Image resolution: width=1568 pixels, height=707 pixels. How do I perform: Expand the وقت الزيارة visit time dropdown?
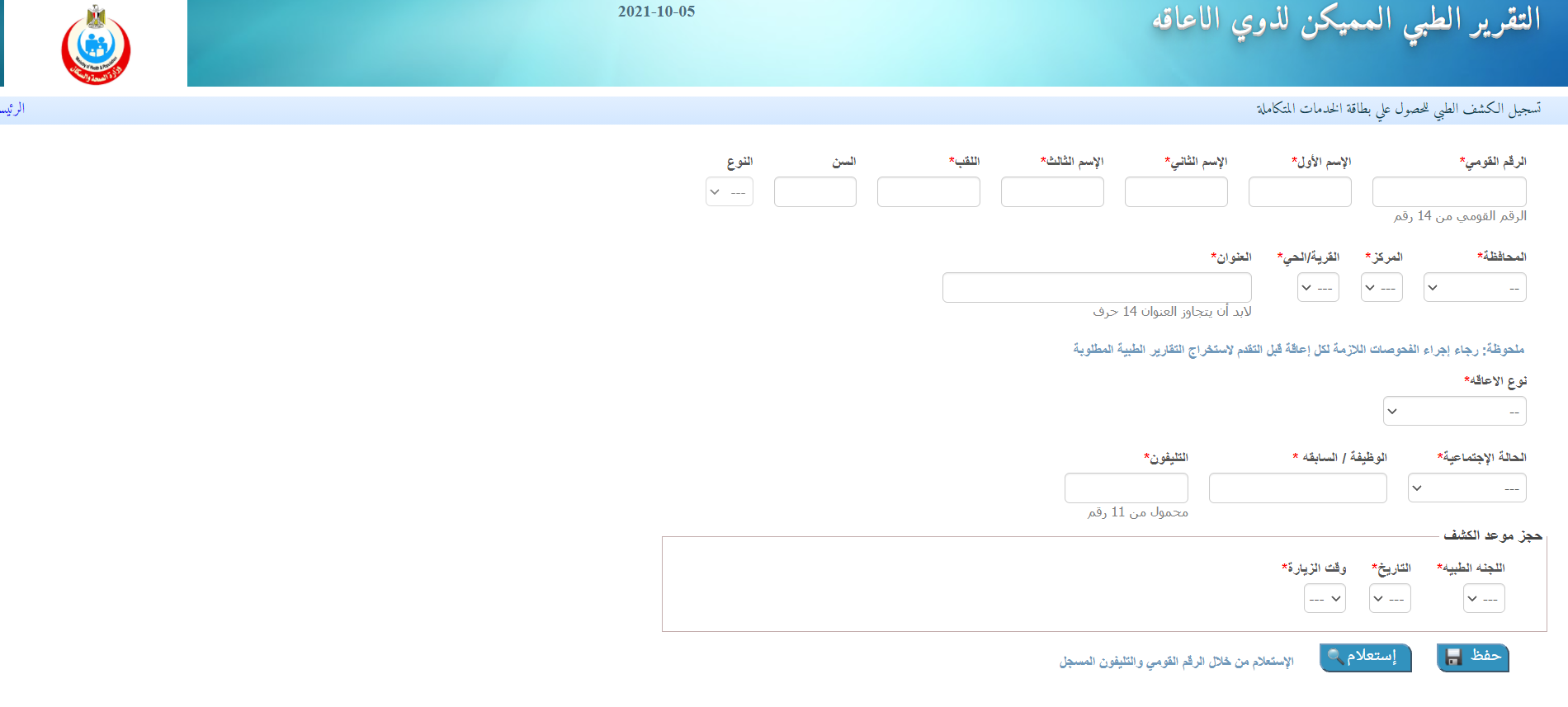click(1325, 598)
